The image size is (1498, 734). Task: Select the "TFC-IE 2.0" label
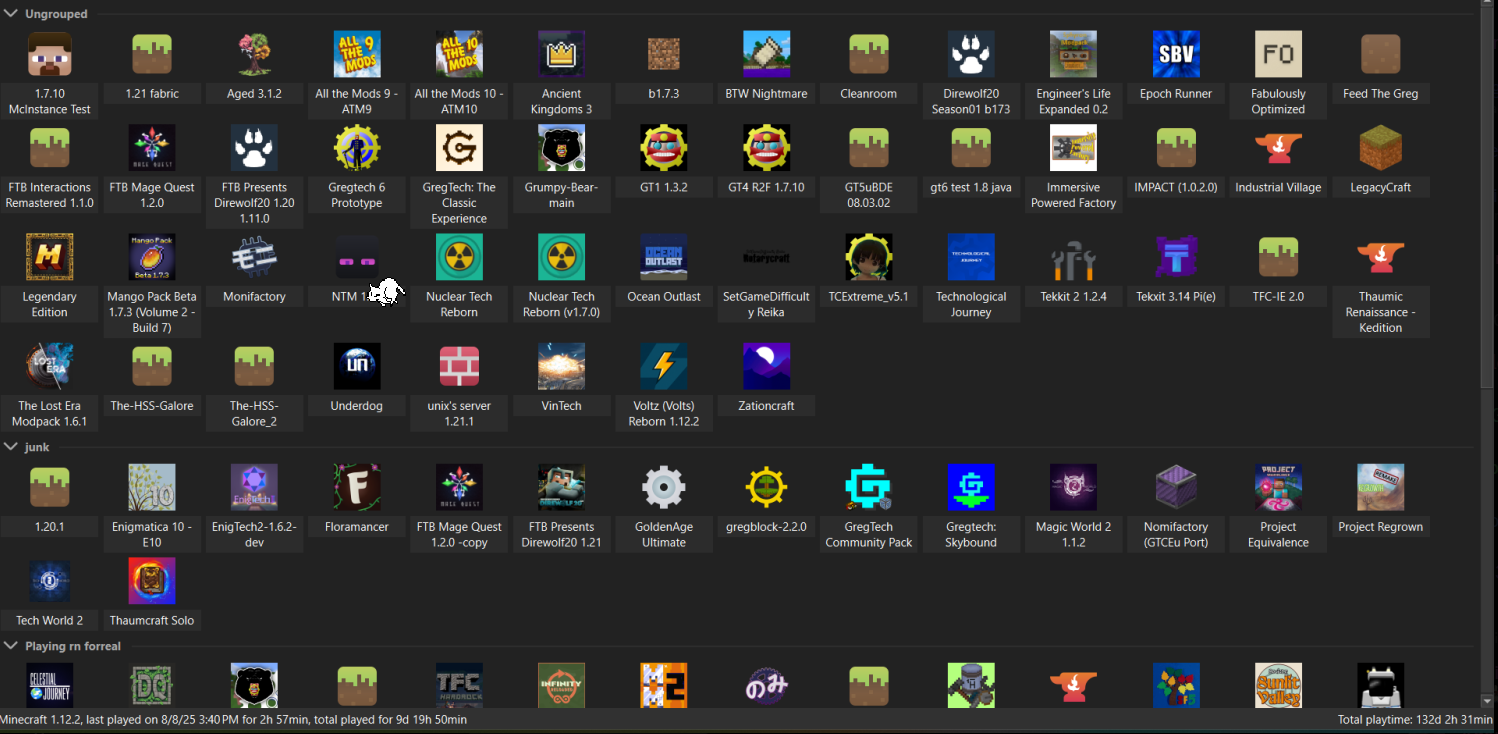point(1278,296)
